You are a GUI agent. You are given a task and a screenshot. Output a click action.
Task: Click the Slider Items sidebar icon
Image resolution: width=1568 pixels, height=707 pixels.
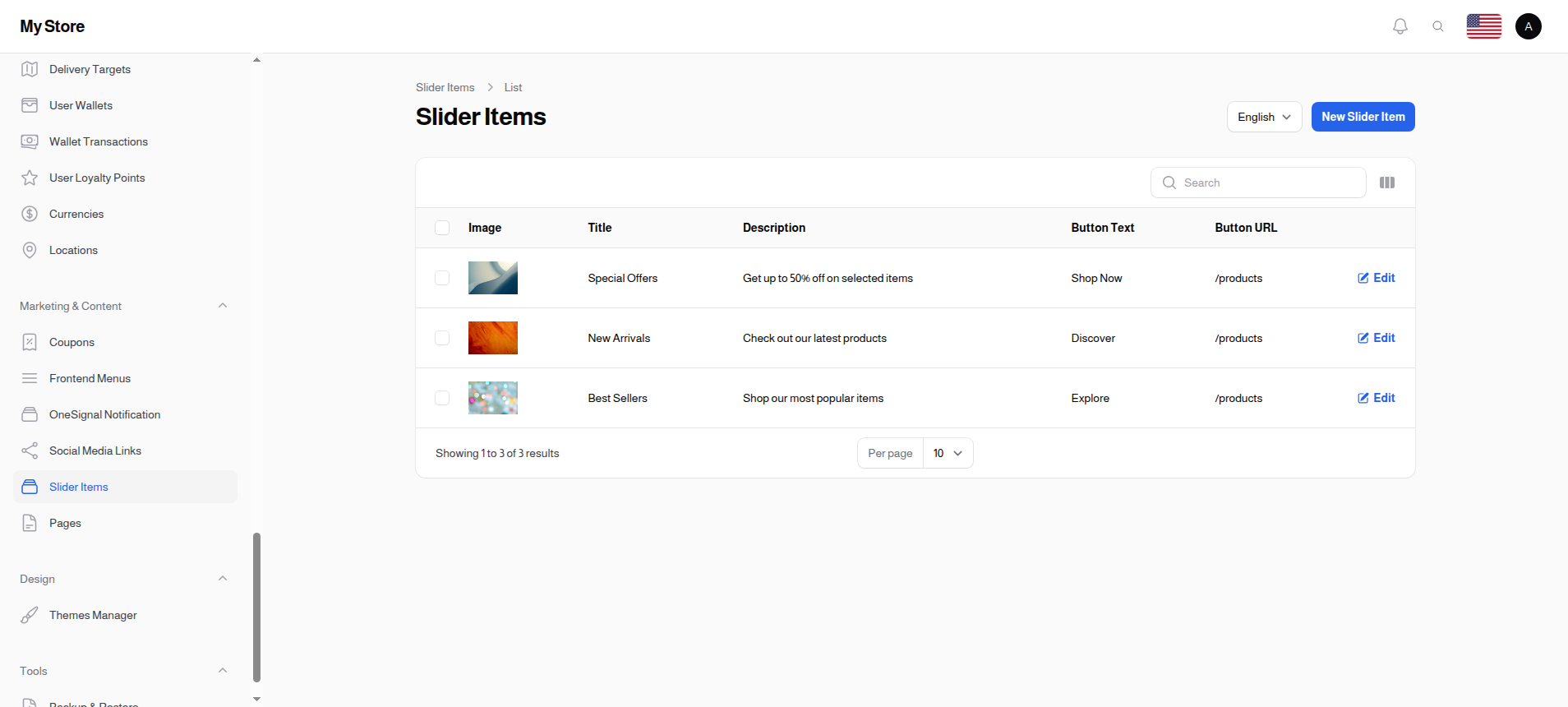point(30,487)
